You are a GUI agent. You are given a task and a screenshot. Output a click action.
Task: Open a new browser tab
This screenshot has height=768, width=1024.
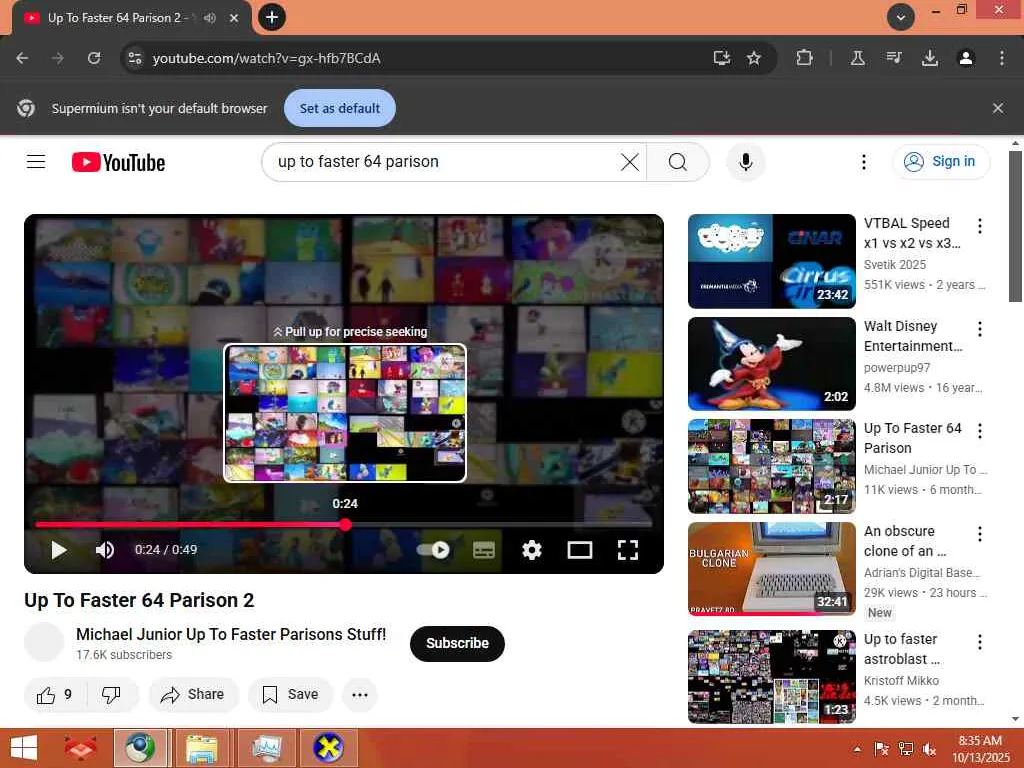272,17
